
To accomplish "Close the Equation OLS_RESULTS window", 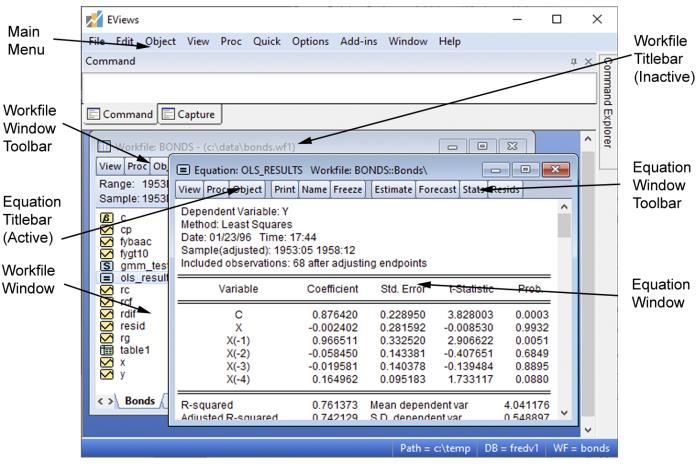I will pyautogui.click(x=555, y=170).
